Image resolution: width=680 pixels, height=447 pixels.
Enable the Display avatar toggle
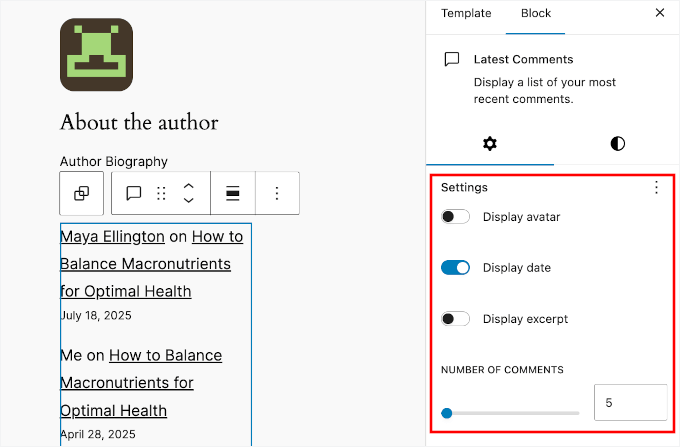click(x=456, y=217)
